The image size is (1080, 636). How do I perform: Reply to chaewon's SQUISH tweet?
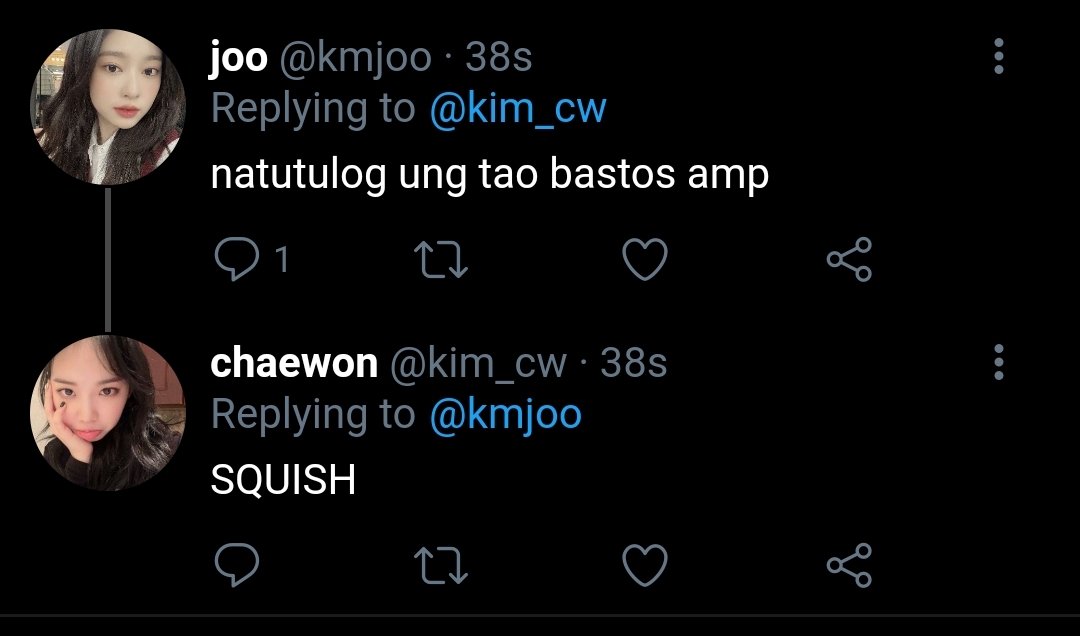click(237, 565)
